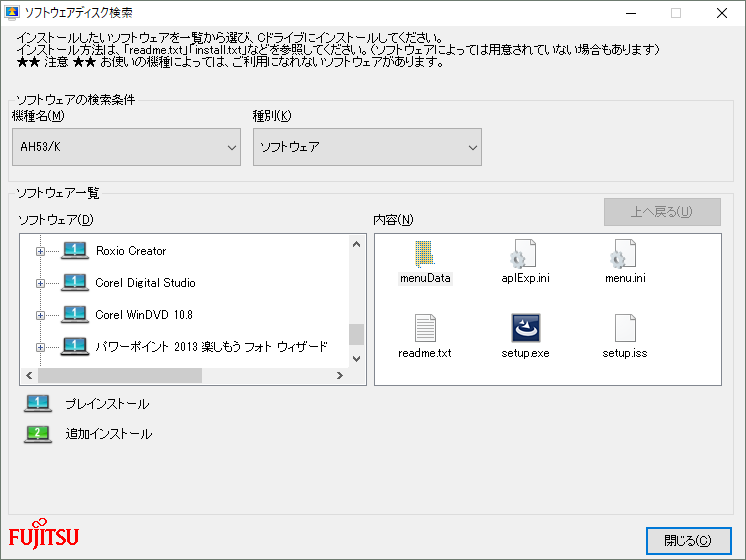Expand the Corel WinDVD 10.8 tree node

tap(40, 315)
